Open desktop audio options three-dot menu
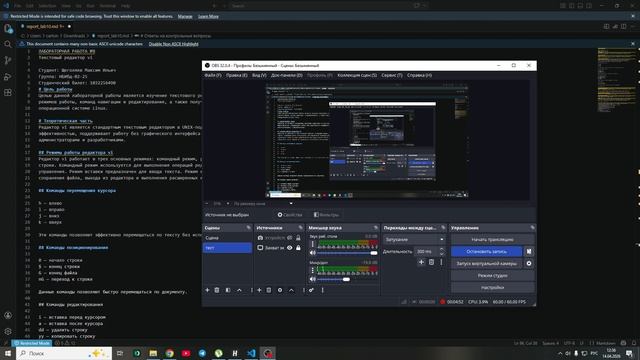 313,244
